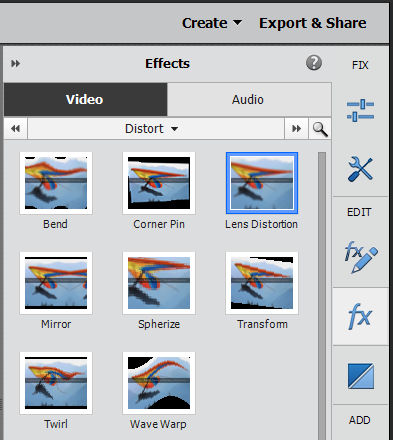This screenshot has height=440, width=393.
Task: Click the Effects panel title
Action: (x=167, y=63)
